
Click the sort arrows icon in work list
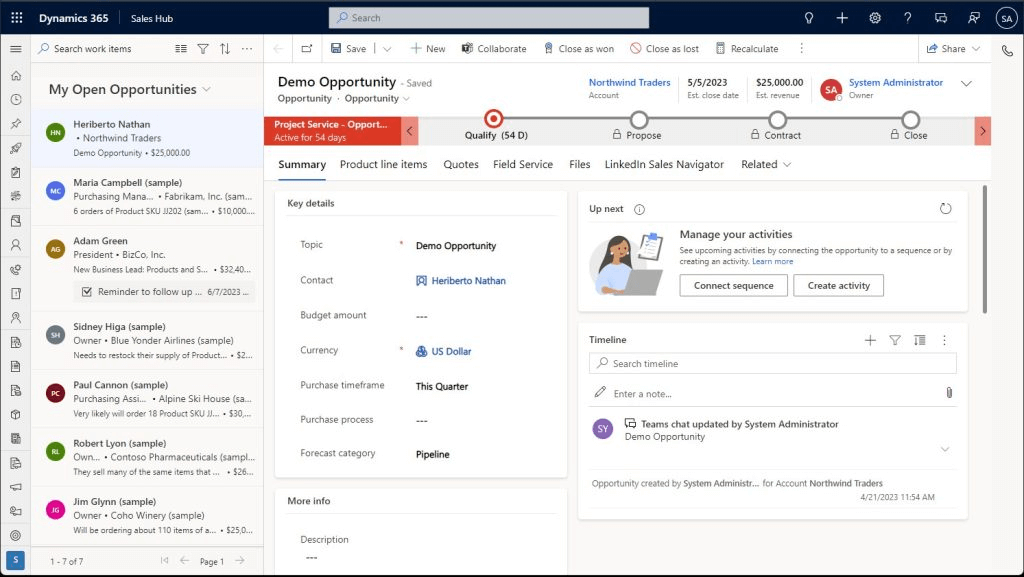pyautogui.click(x=225, y=48)
